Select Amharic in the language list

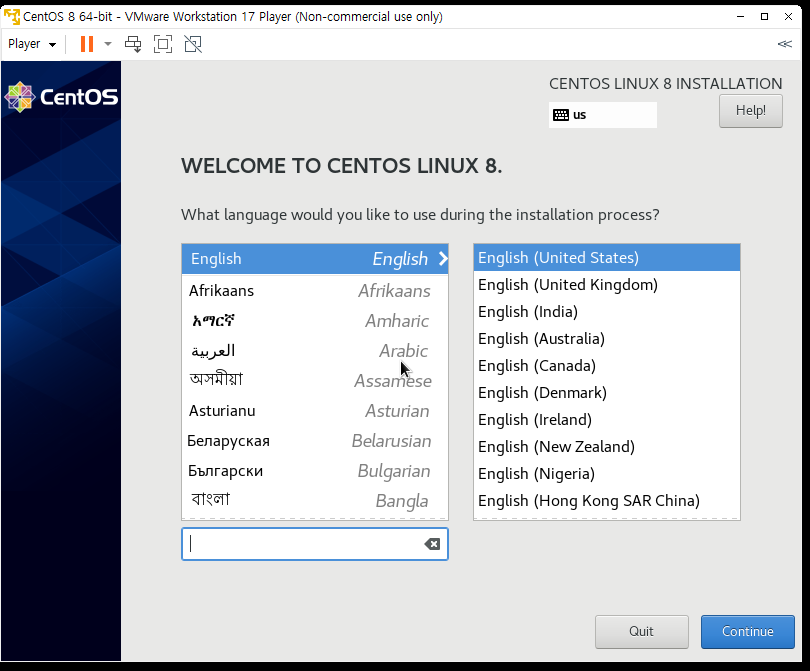(x=315, y=321)
